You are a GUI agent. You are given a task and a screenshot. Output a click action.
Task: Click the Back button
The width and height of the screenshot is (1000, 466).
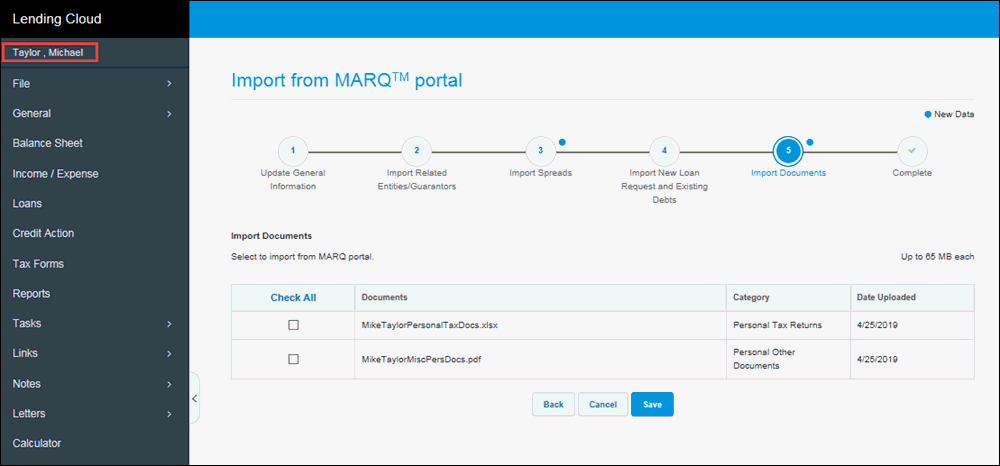[554, 404]
